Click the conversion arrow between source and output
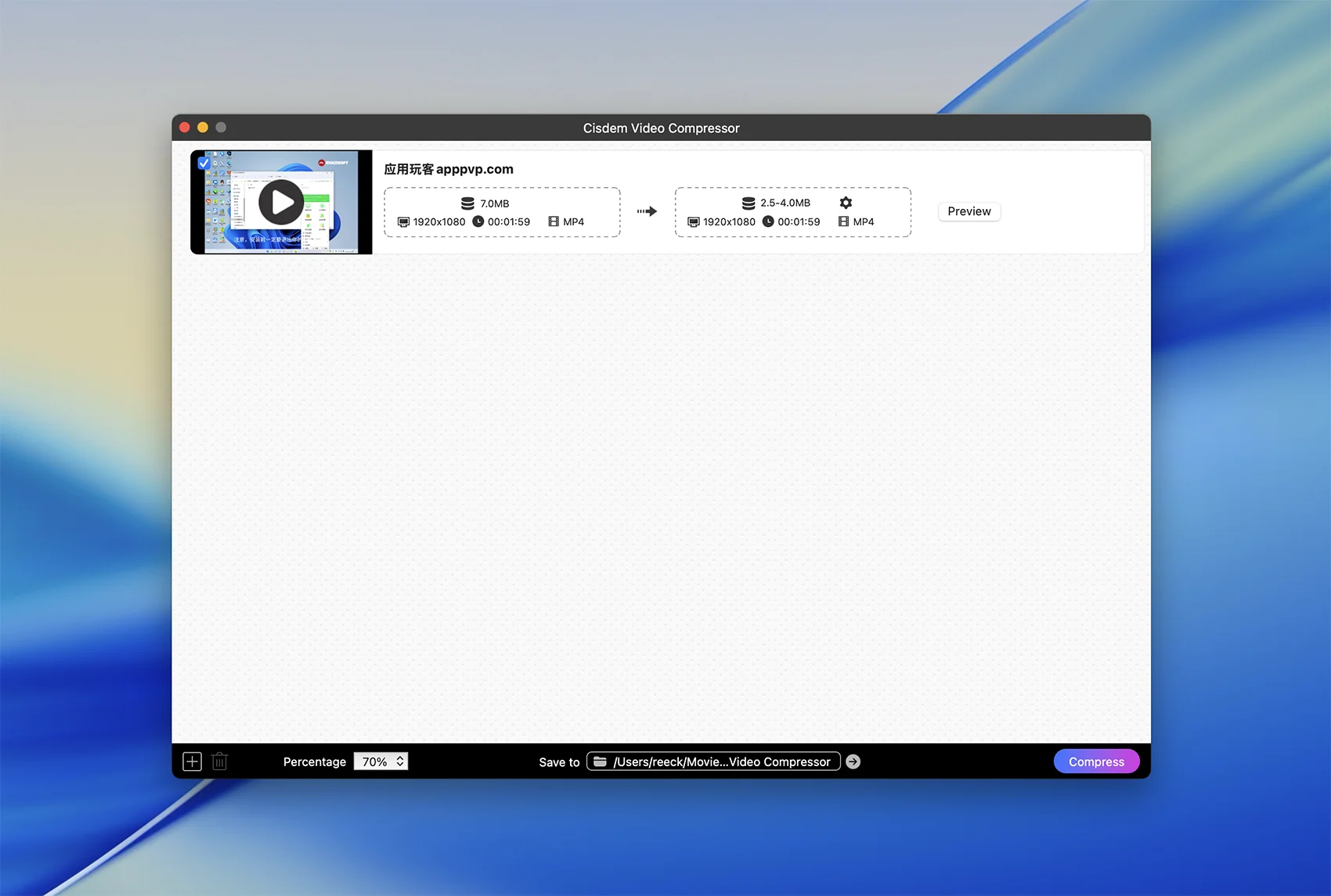This screenshot has width=1331, height=896. [647, 211]
